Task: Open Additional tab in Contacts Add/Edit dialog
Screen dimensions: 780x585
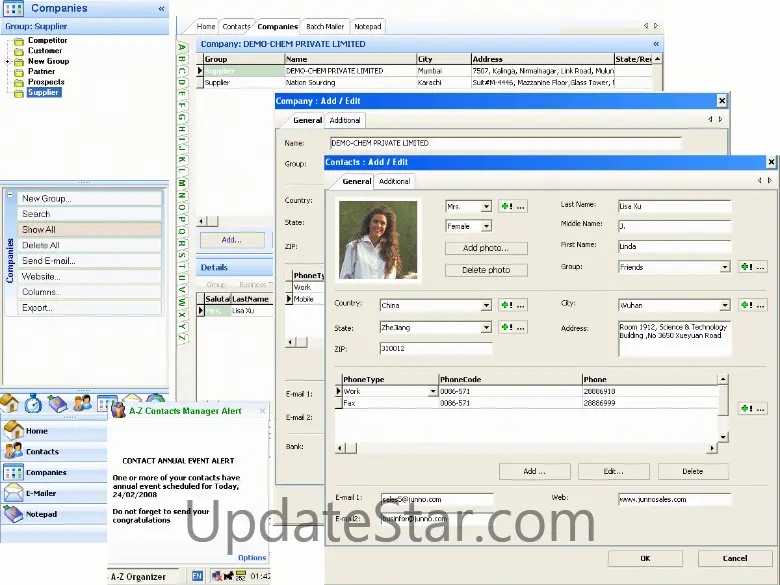Action: (394, 182)
